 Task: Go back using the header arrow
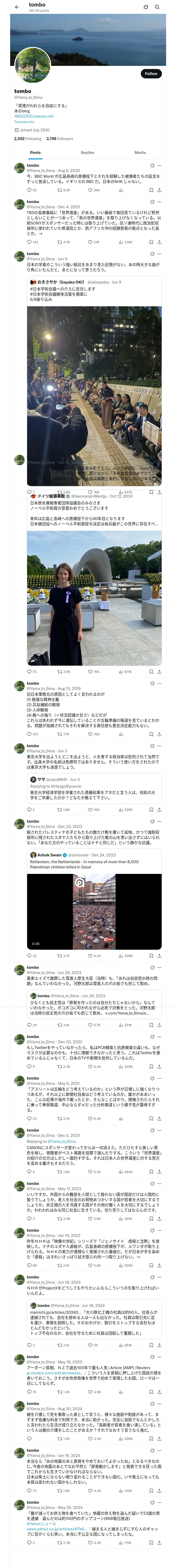17,7
